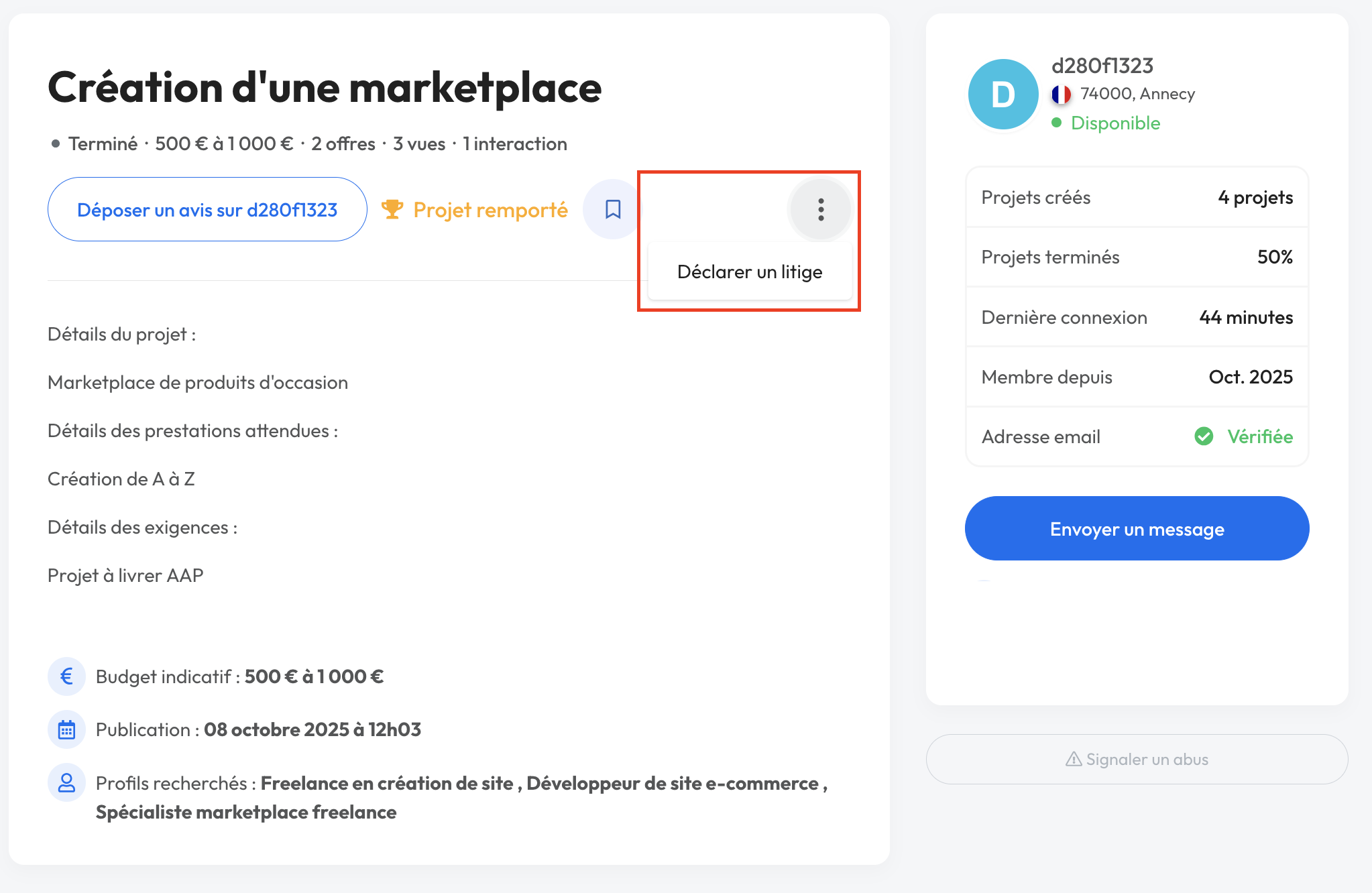Click the user profile icon
Viewport: 1372px width, 893px height.
pos(66,782)
